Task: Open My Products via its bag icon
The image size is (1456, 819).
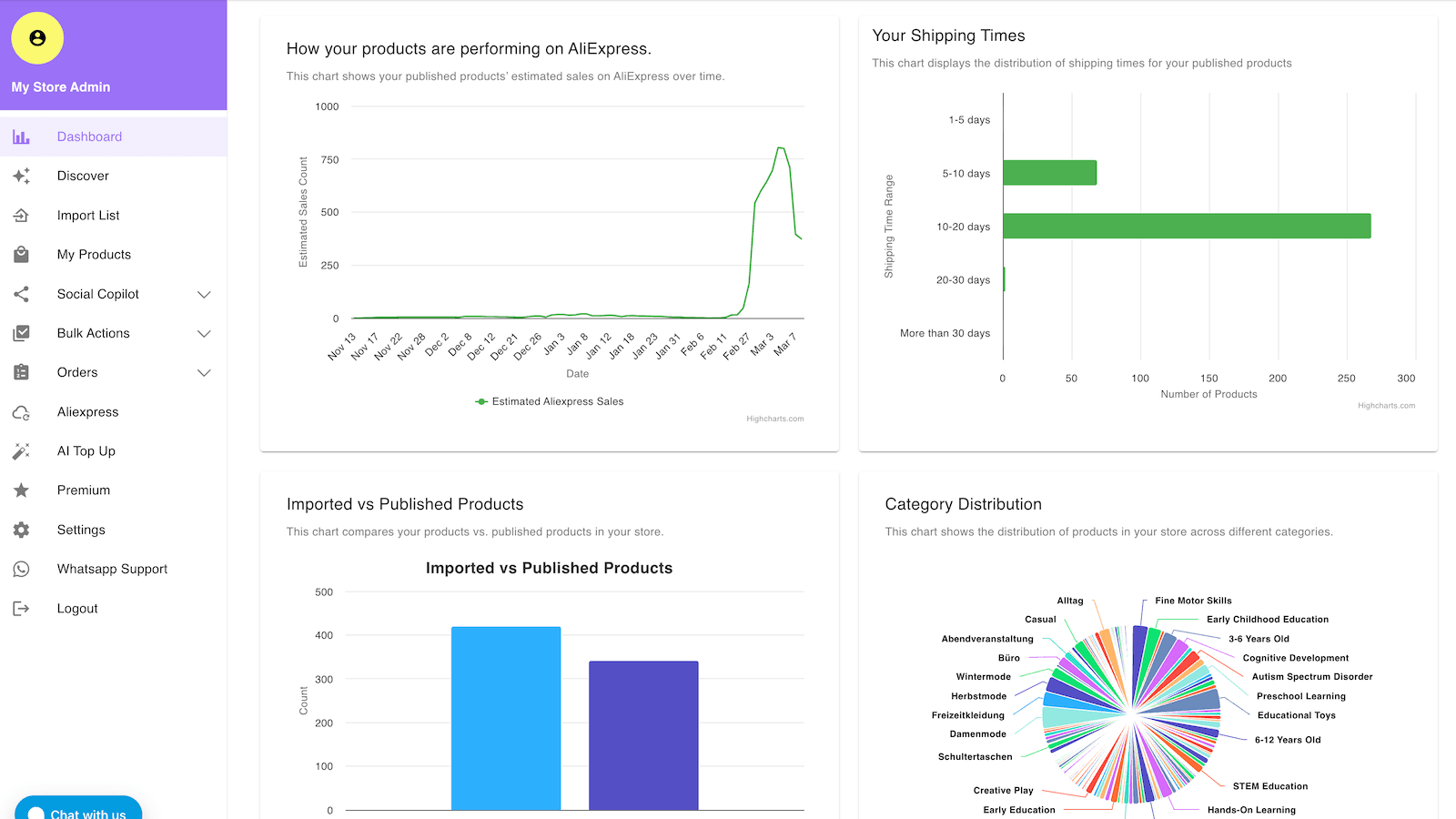Action: 21,254
